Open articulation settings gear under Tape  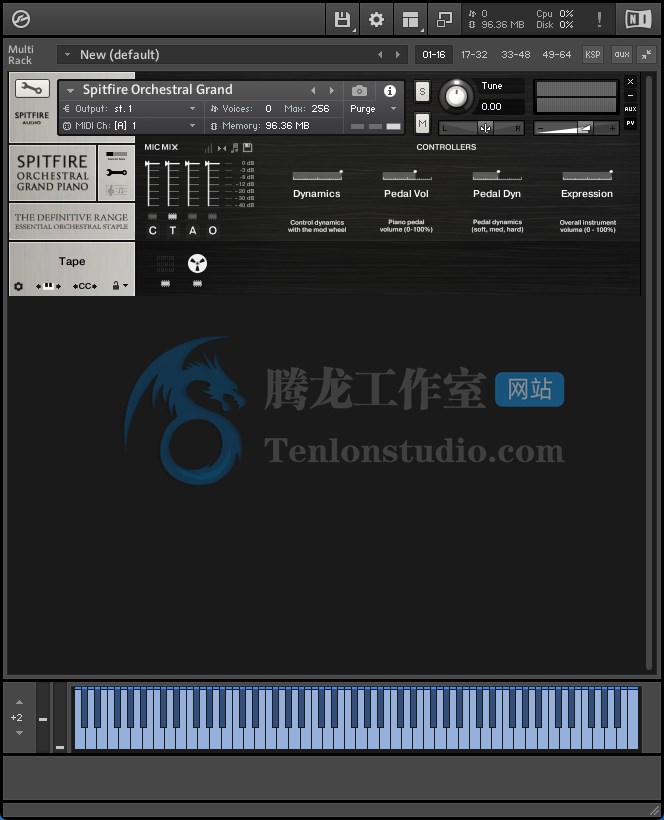click(18, 286)
